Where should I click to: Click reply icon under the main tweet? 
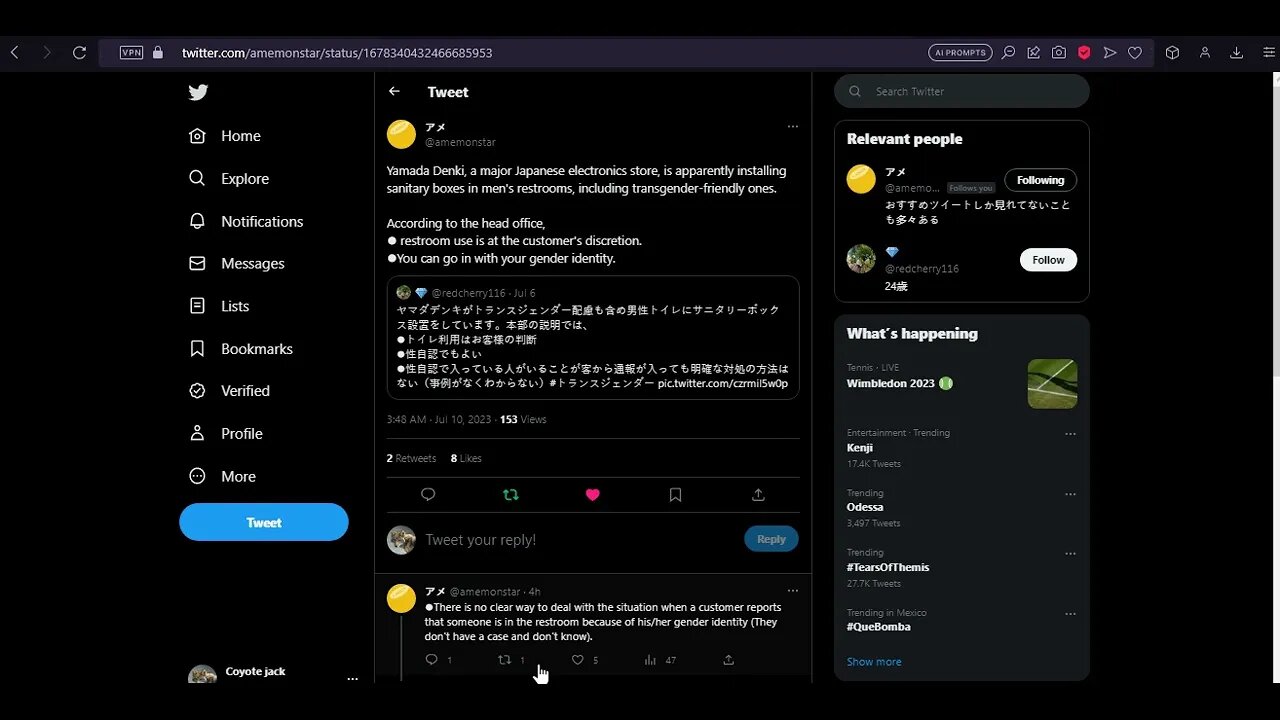428,495
